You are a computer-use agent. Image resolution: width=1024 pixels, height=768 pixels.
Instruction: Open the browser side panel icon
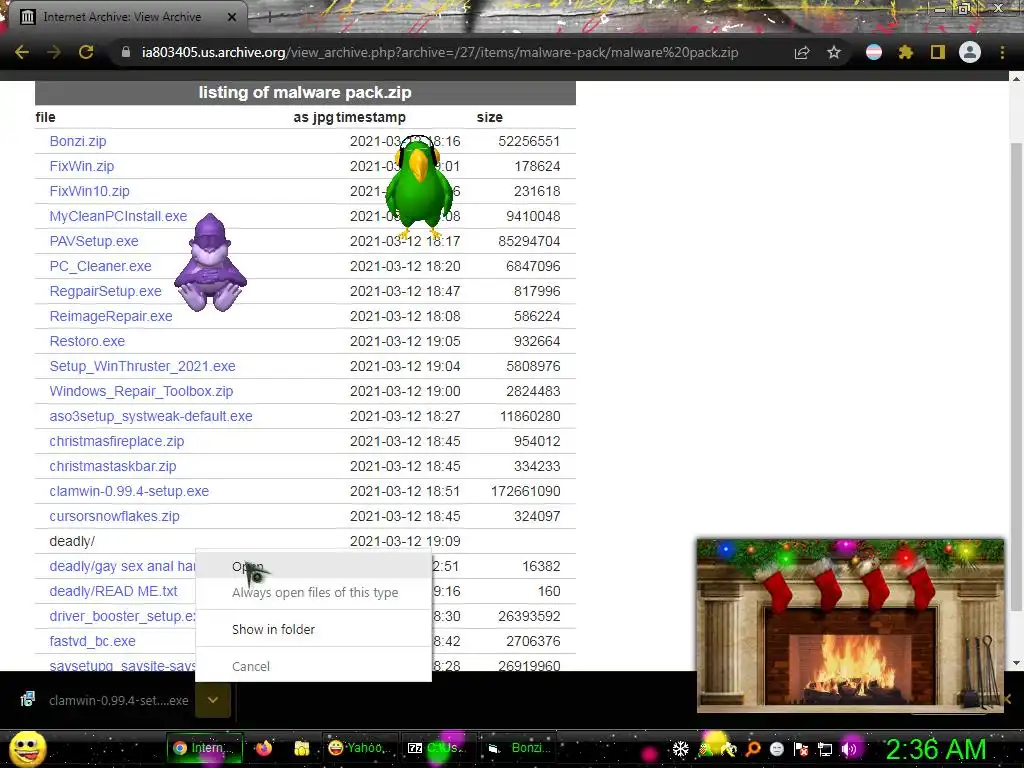(938, 52)
